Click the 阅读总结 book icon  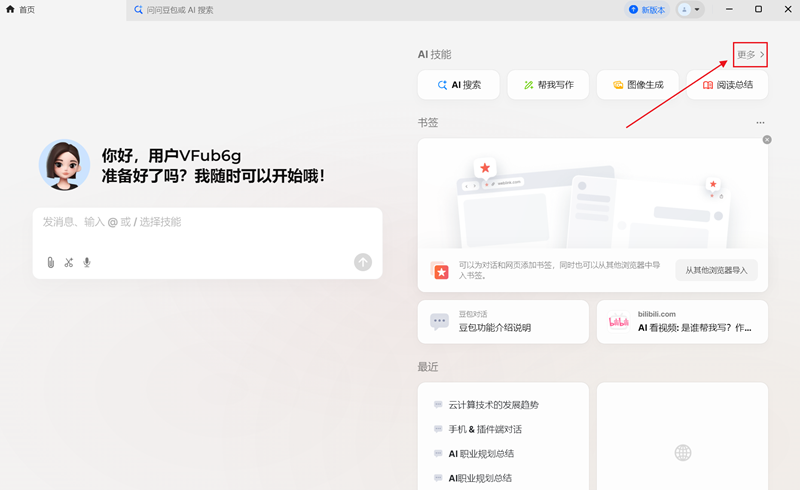coord(708,85)
